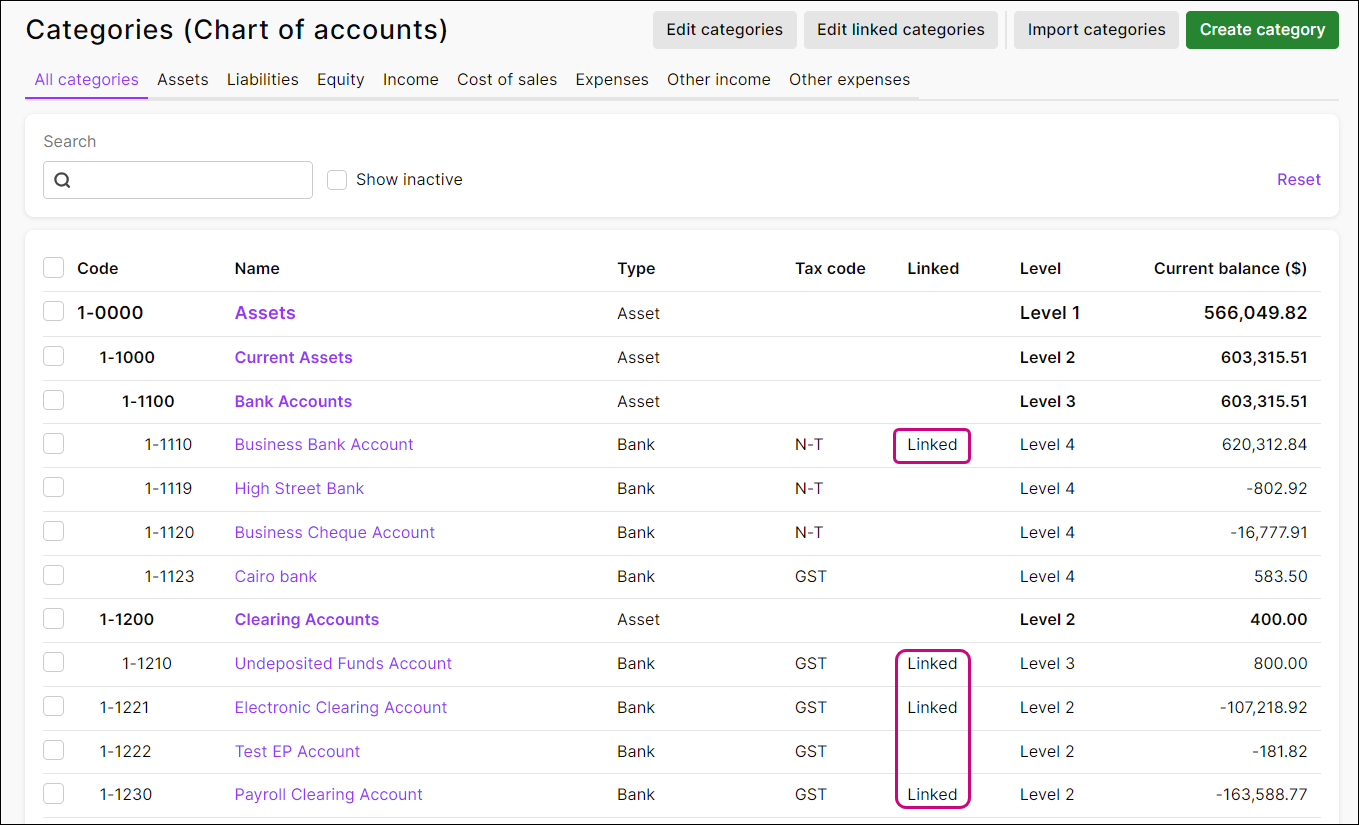Click the Create category button
Screen dimensions: 1359x825
[x=1262, y=30]
